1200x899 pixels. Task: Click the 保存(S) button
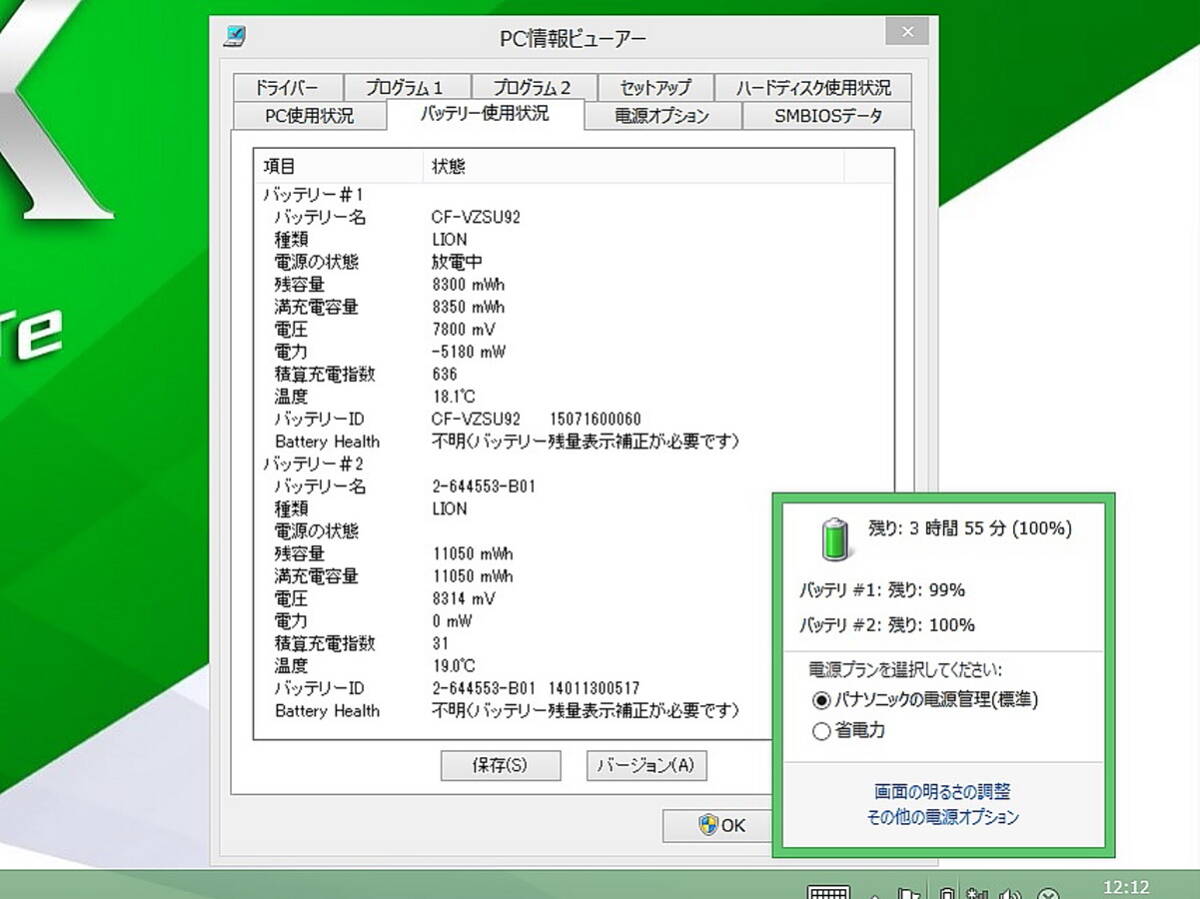(x=500, y=765)
